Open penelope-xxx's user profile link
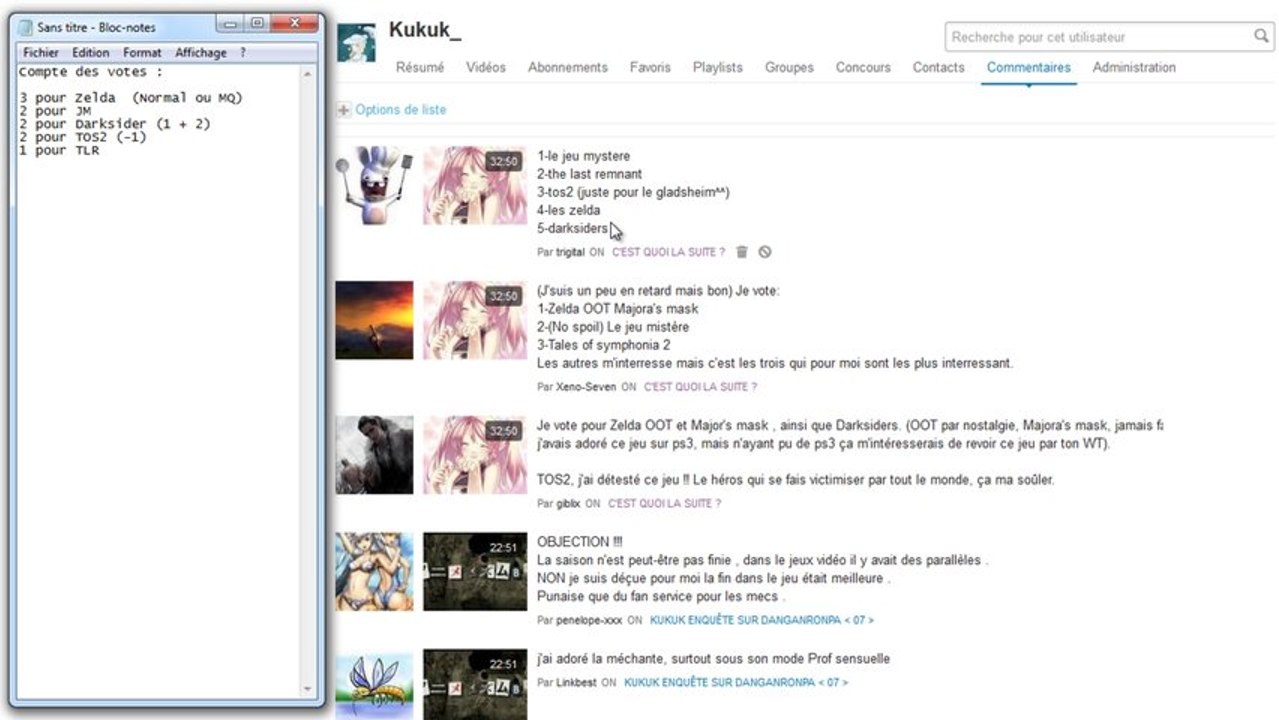This screenshot has width=1279, height=720. [x=589, y=621]
